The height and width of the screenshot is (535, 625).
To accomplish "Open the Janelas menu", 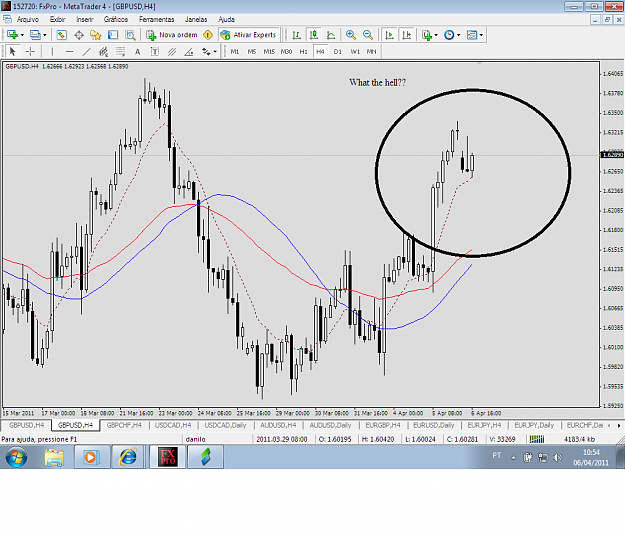I will click(x=196, y=19).
